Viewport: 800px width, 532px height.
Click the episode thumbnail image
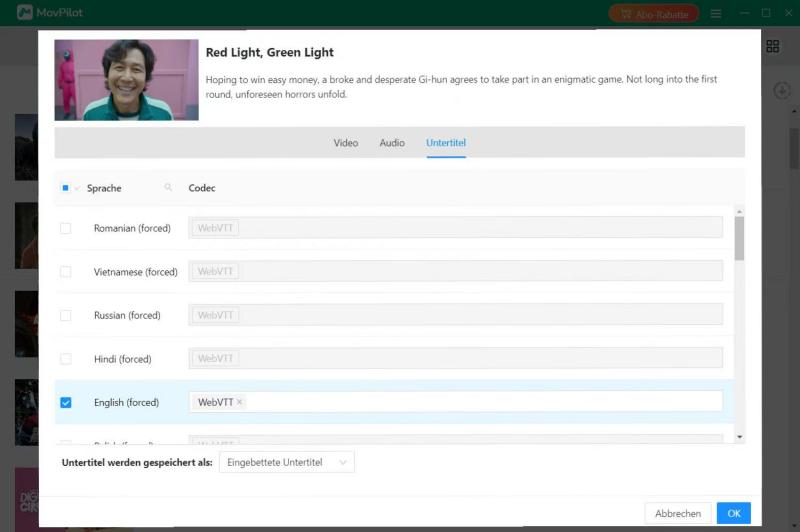127,80
